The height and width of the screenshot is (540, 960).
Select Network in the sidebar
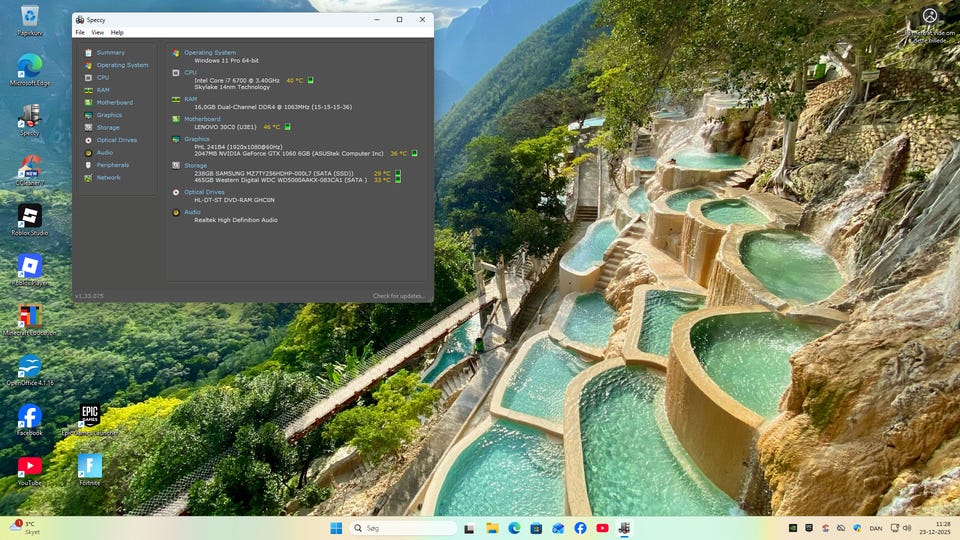[x=108, y=177]
